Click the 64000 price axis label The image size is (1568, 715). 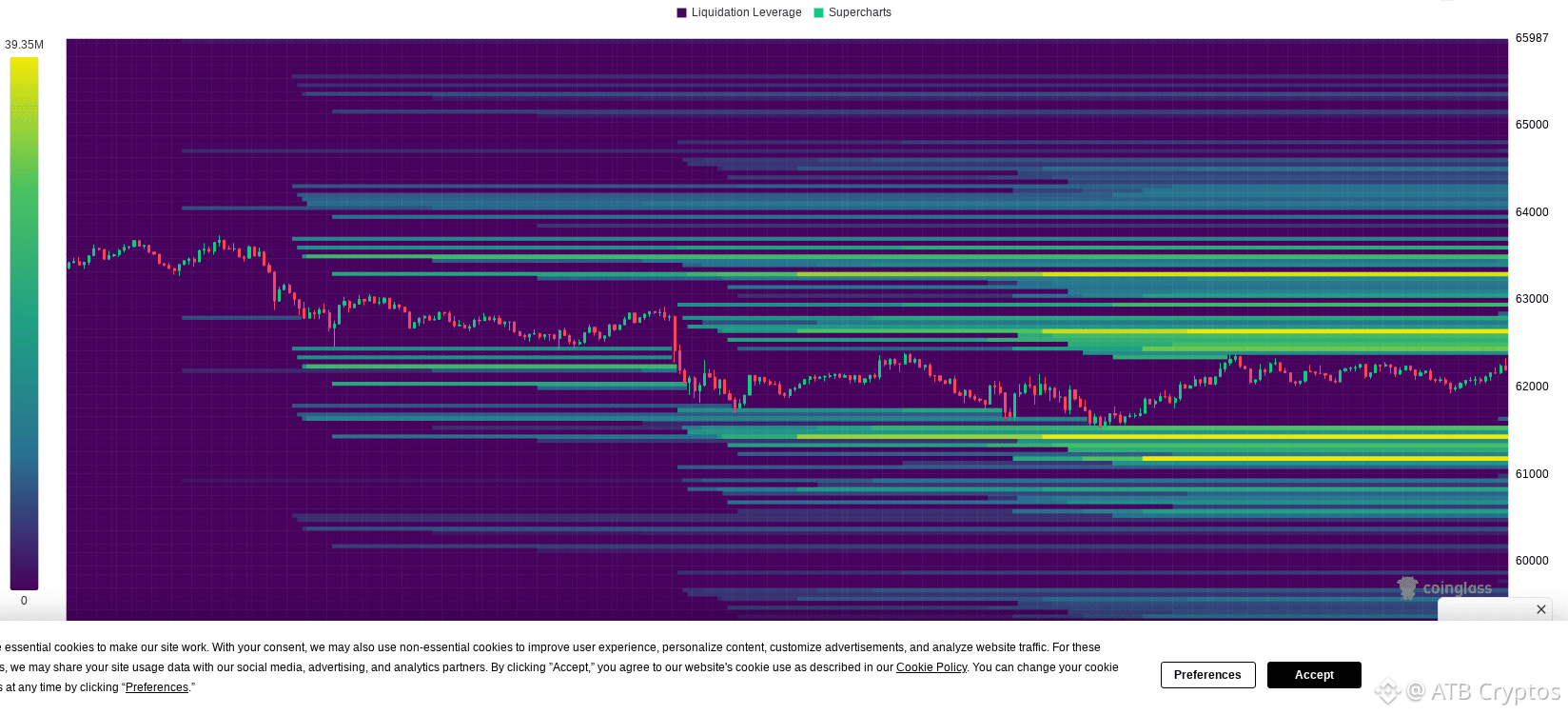pos(1532,212)
